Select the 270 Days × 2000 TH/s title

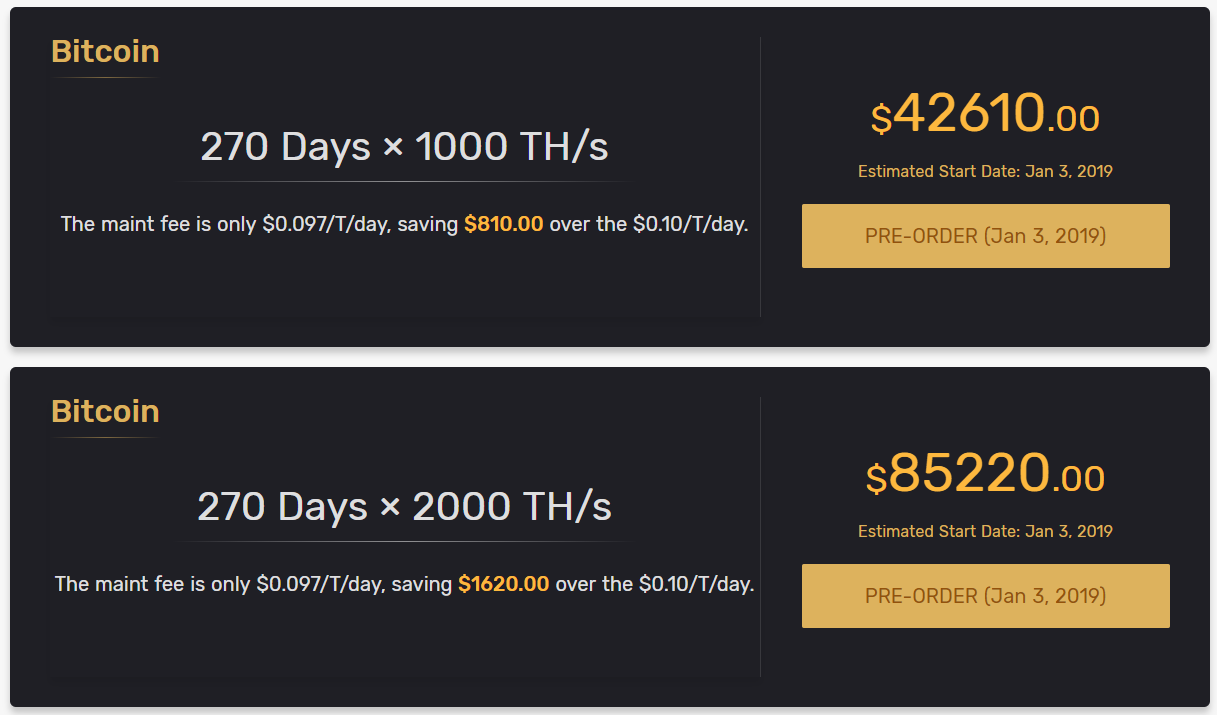click(404, 507)
